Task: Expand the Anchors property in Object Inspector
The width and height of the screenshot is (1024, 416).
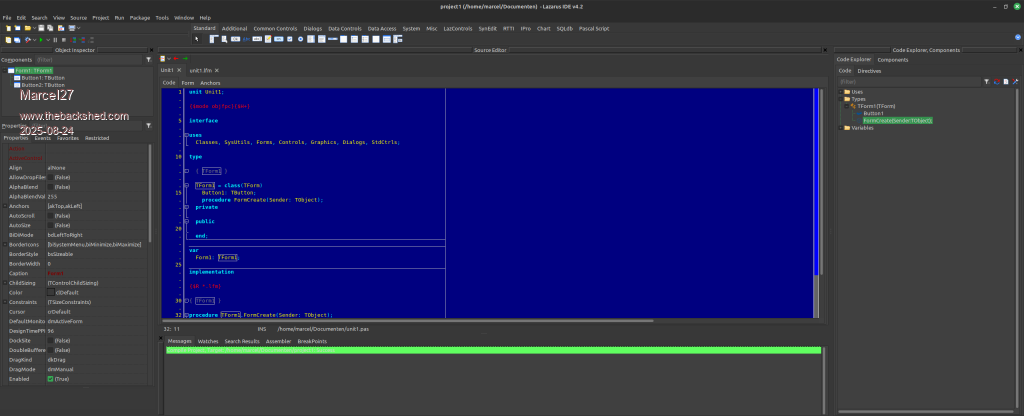Action: 4,206
